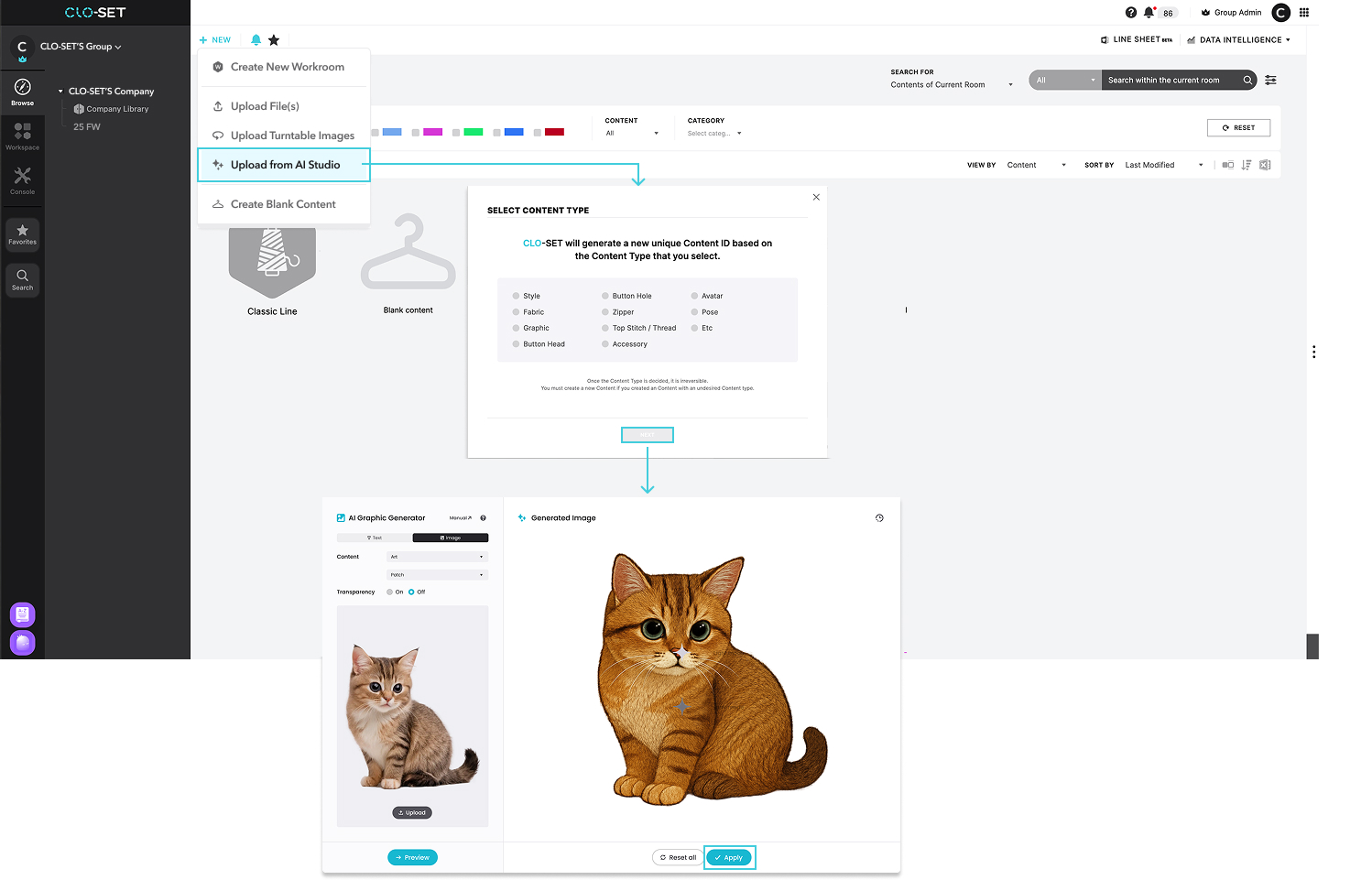
Task: Choose Upload from AI Studio
Action: coord(284,165)
